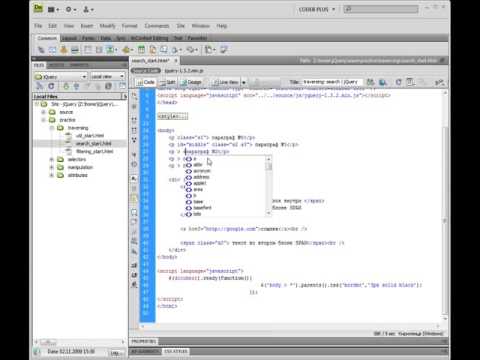Insert Date icon in Common toolbar
Viewport: 480px width, 360px height.
(x=141, y=50)
